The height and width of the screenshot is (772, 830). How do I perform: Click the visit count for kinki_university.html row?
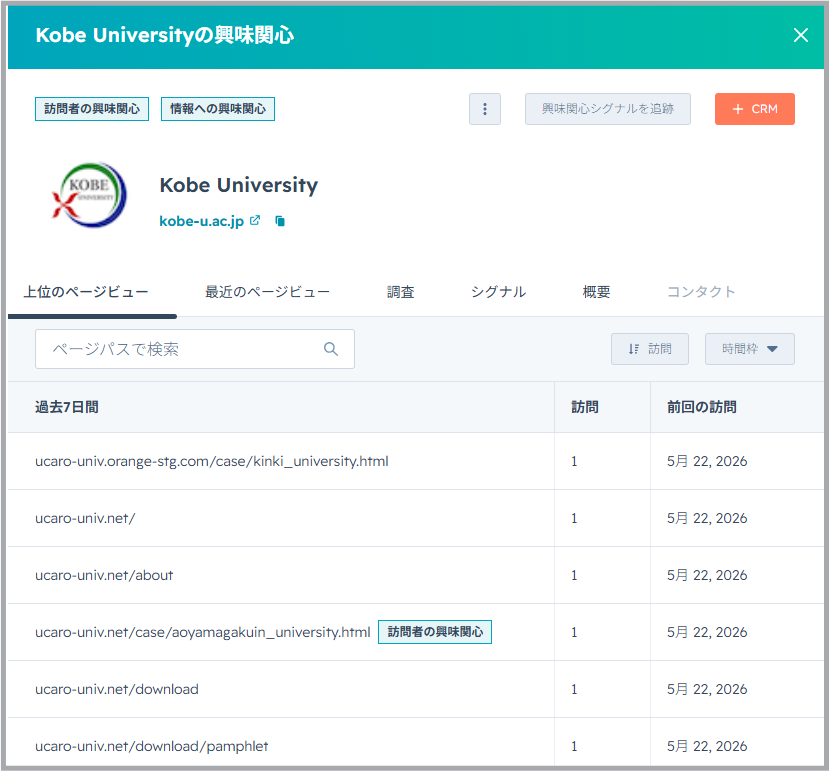574,461
